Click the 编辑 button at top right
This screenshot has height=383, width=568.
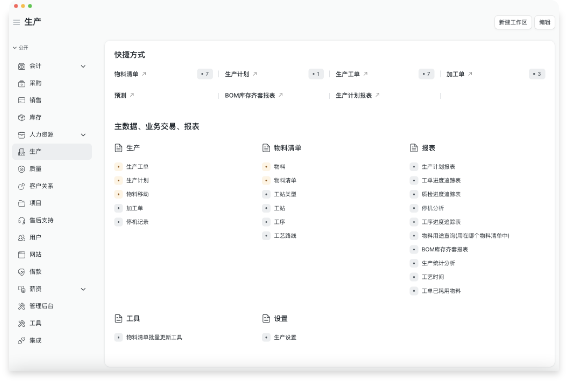pos(544,22)
